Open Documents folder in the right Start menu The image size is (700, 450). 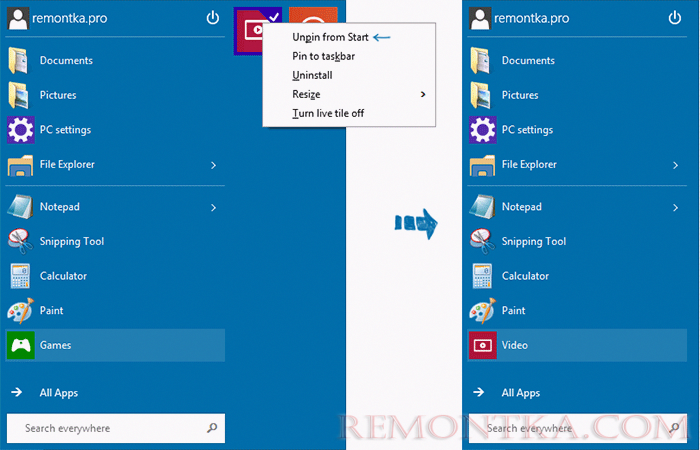[x=528, y=61]
